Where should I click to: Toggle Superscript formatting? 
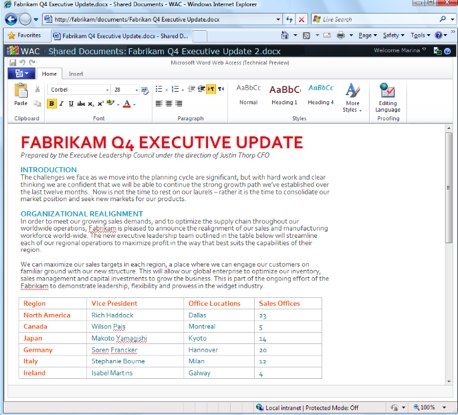pyautogui.click(x=100, y=104)
